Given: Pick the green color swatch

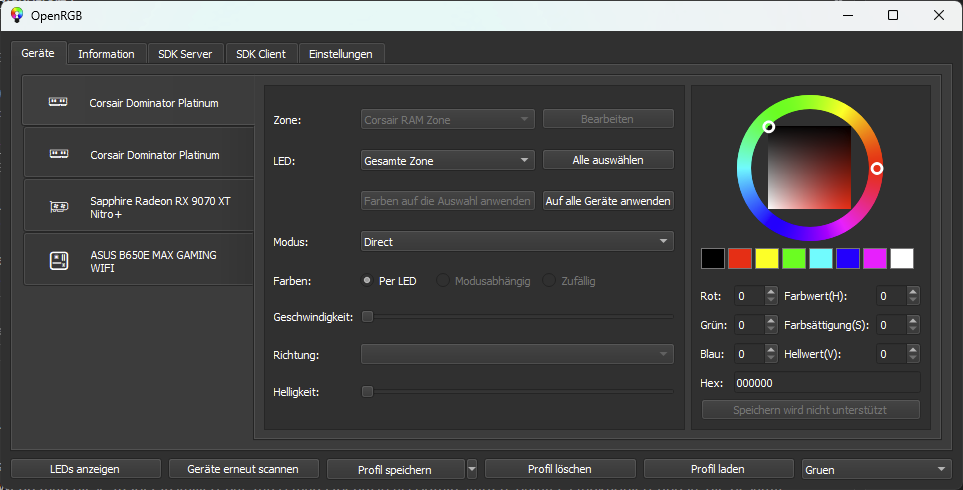Looking at the screenshot, I should [794, 259].
